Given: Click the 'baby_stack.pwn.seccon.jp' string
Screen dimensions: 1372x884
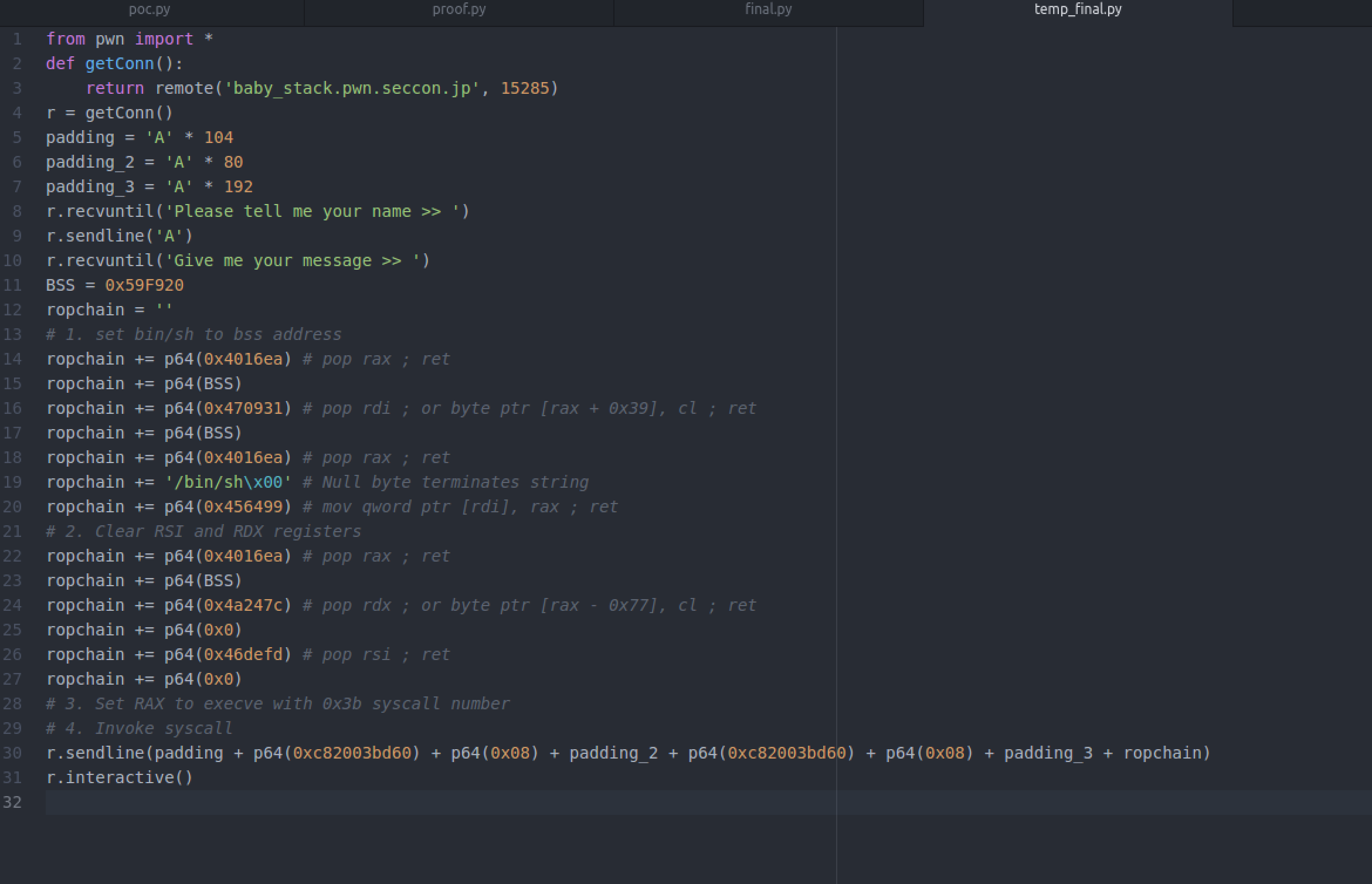Looking at the screenshot, I should tap(352, 89).
